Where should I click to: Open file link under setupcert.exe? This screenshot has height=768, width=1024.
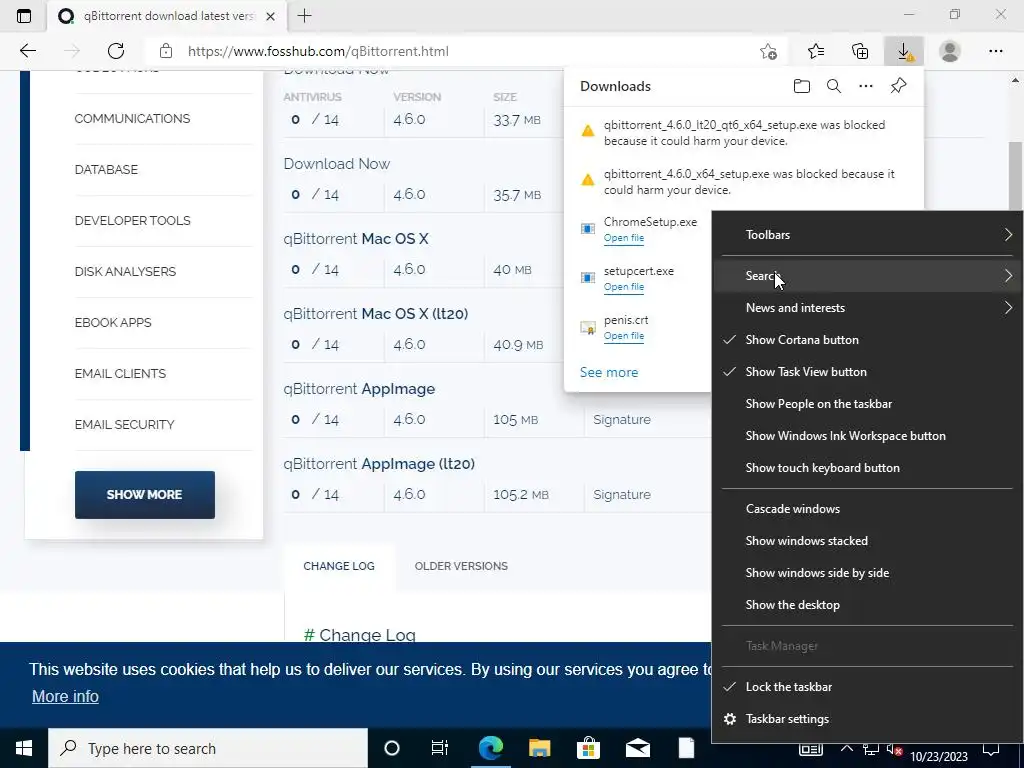[x=624, y=287]
